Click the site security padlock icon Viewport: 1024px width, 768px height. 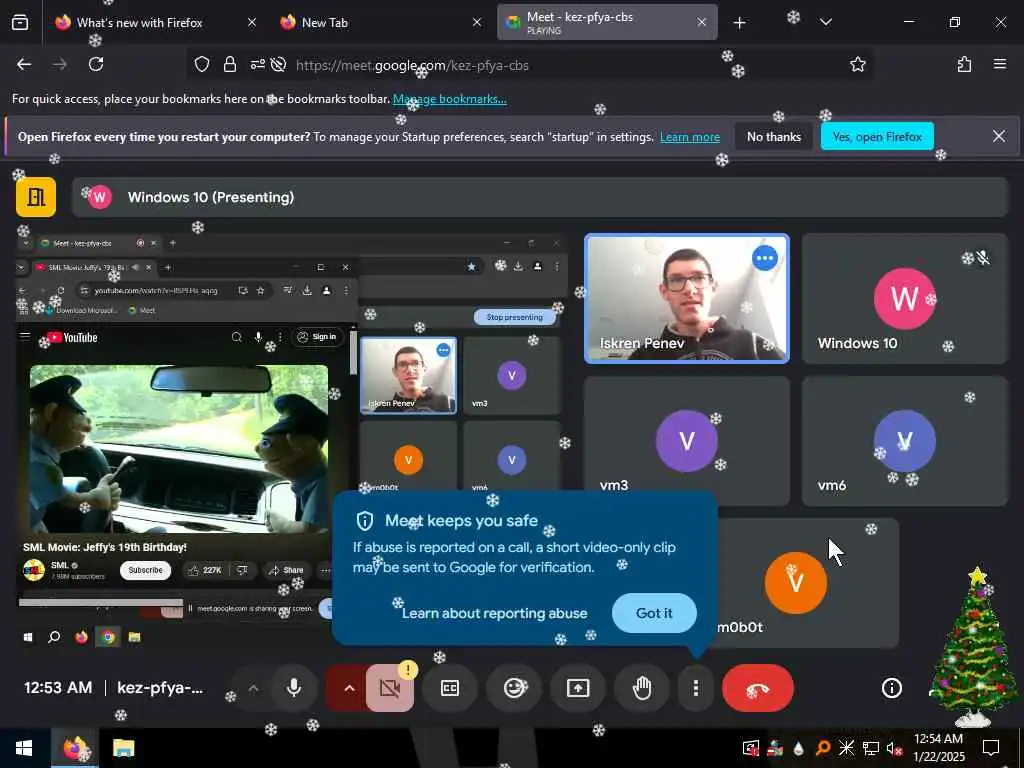pos(230,65)
